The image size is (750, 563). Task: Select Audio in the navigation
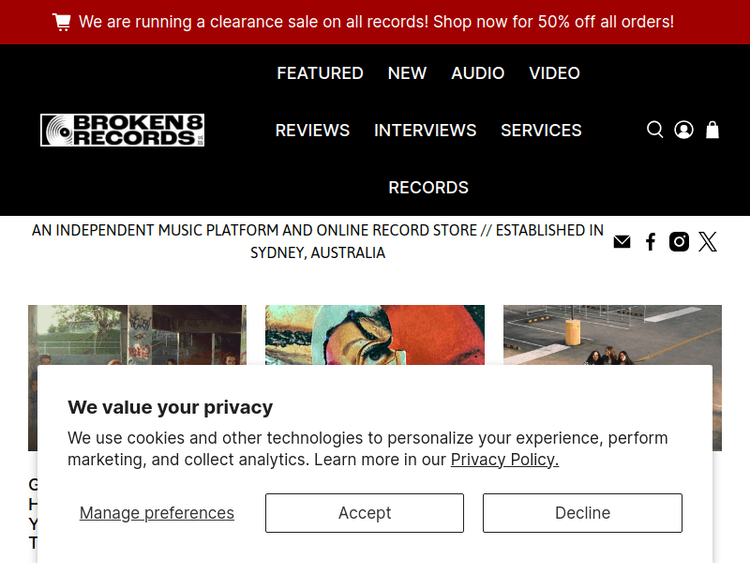pyautogui.click(x=478, y=73)
